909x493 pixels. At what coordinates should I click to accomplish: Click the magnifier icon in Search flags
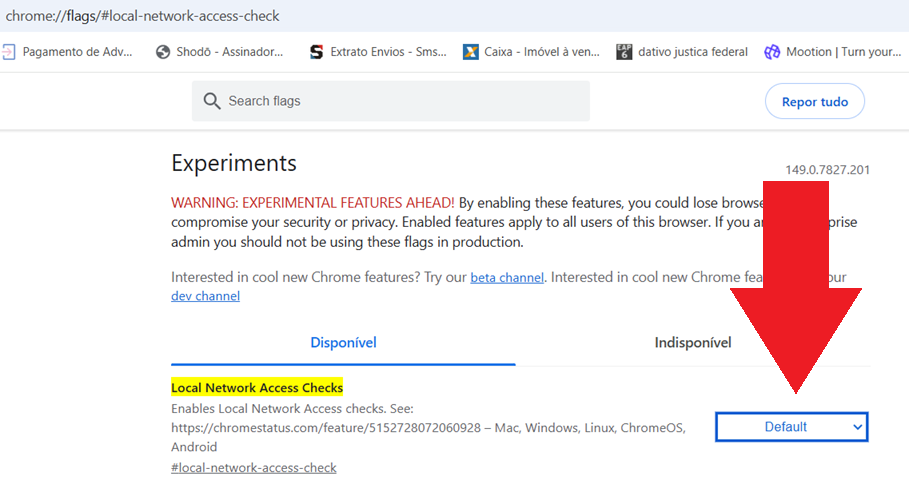pos(212,101)
